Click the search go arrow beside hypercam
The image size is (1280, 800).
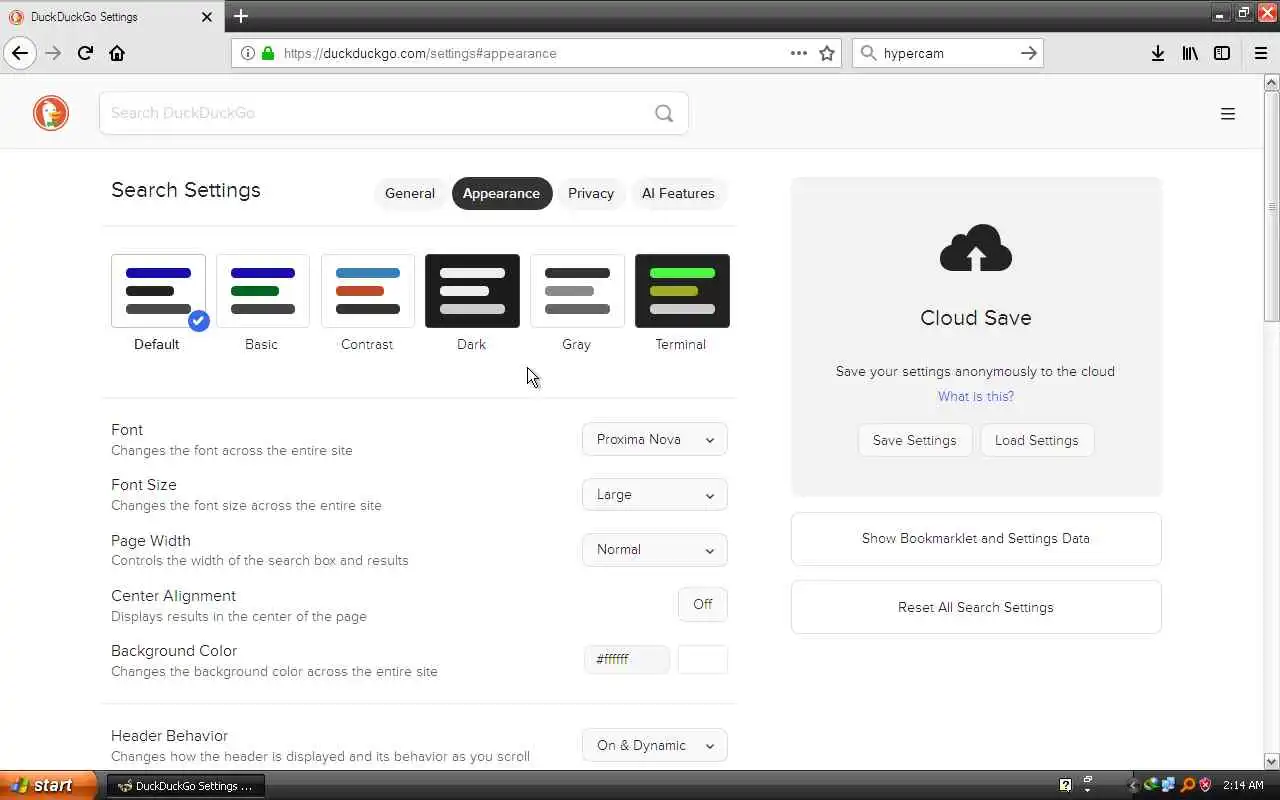pos(1028,53)
